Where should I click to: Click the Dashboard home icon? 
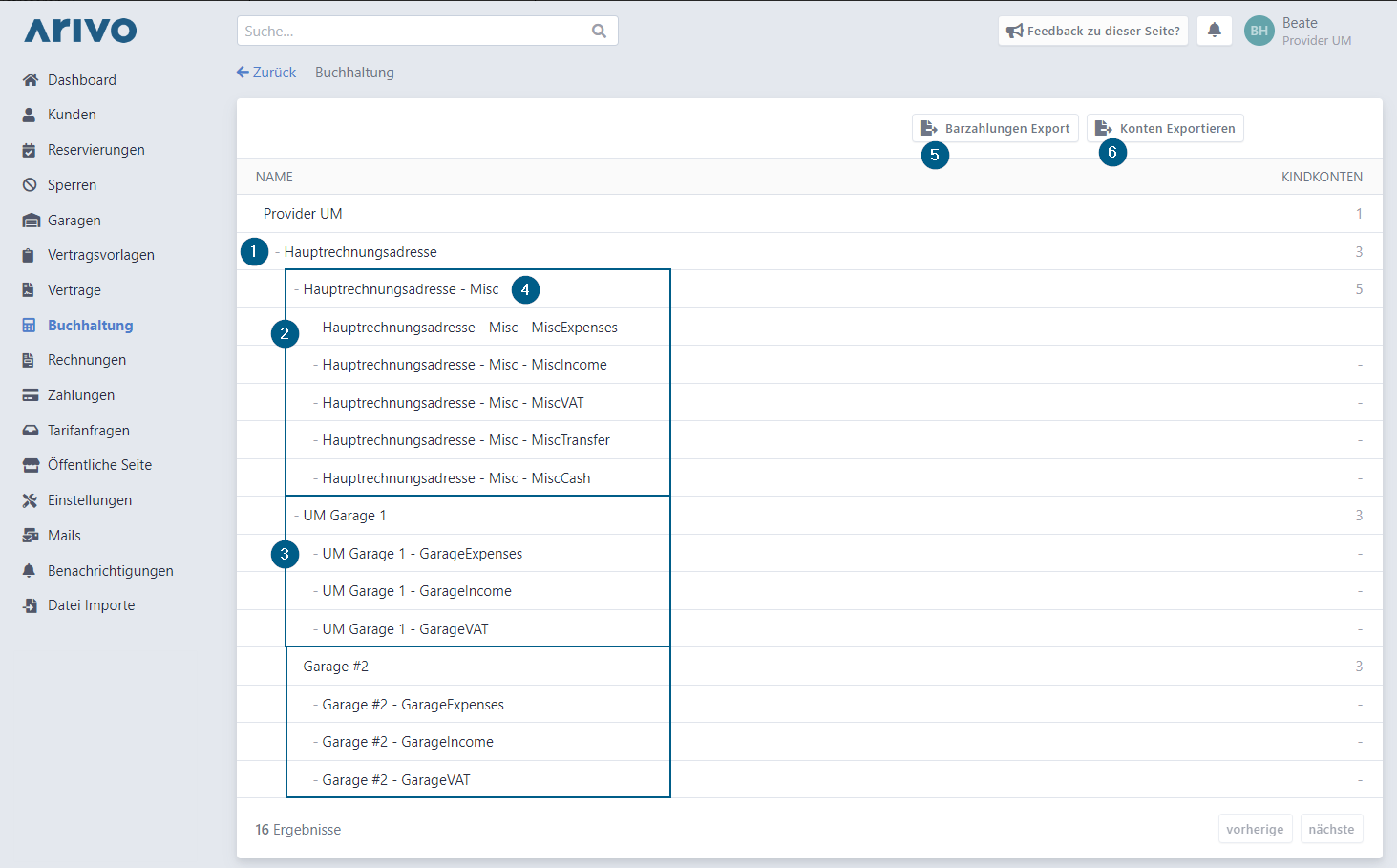[x=31, y=80]
